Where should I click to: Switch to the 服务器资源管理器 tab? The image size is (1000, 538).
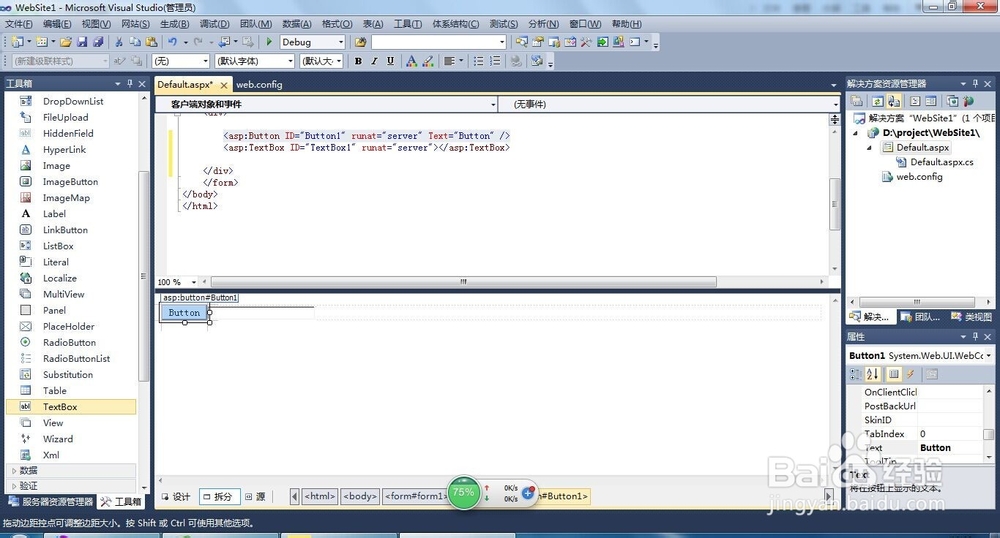pyautogui.click(x=51, y=502)
